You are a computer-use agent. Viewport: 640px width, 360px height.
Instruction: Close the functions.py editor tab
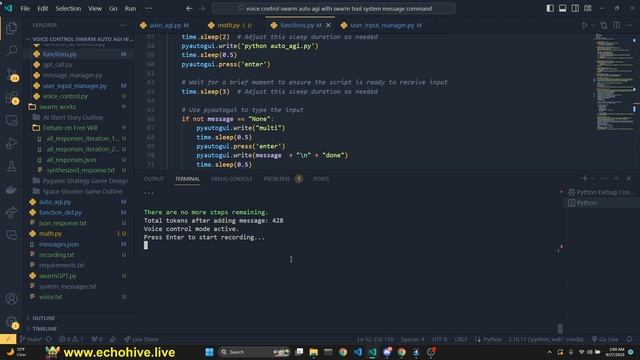(328, 25)
